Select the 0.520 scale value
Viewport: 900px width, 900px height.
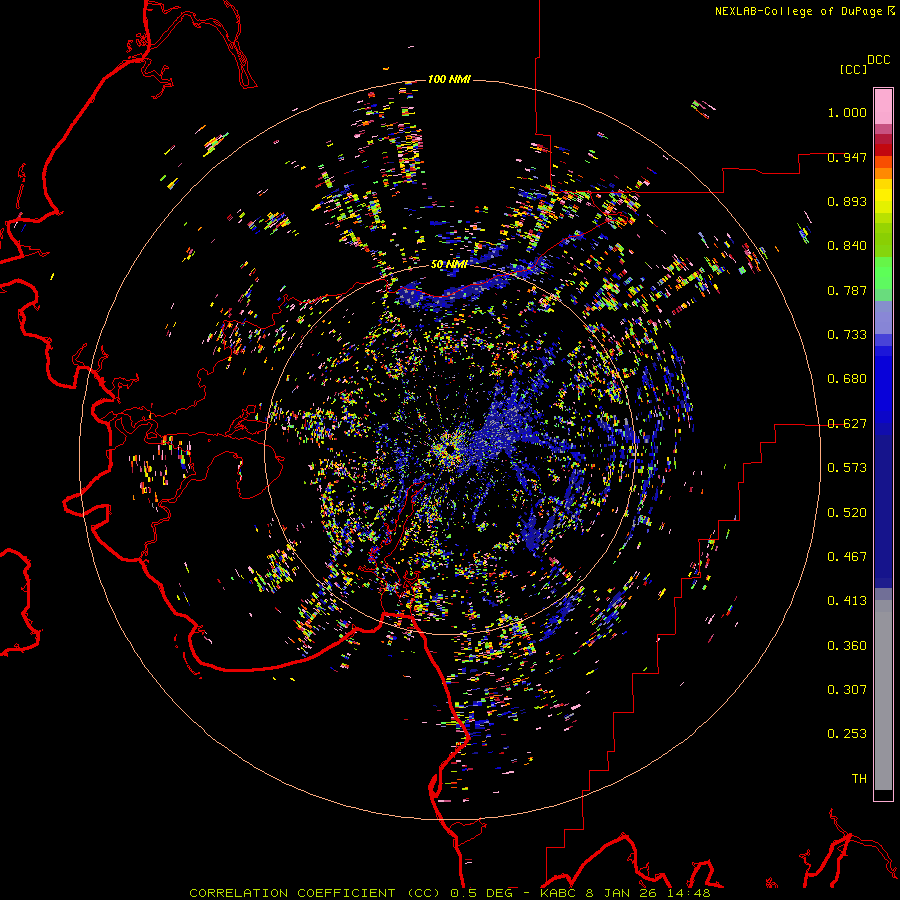(x=847, y=513)
